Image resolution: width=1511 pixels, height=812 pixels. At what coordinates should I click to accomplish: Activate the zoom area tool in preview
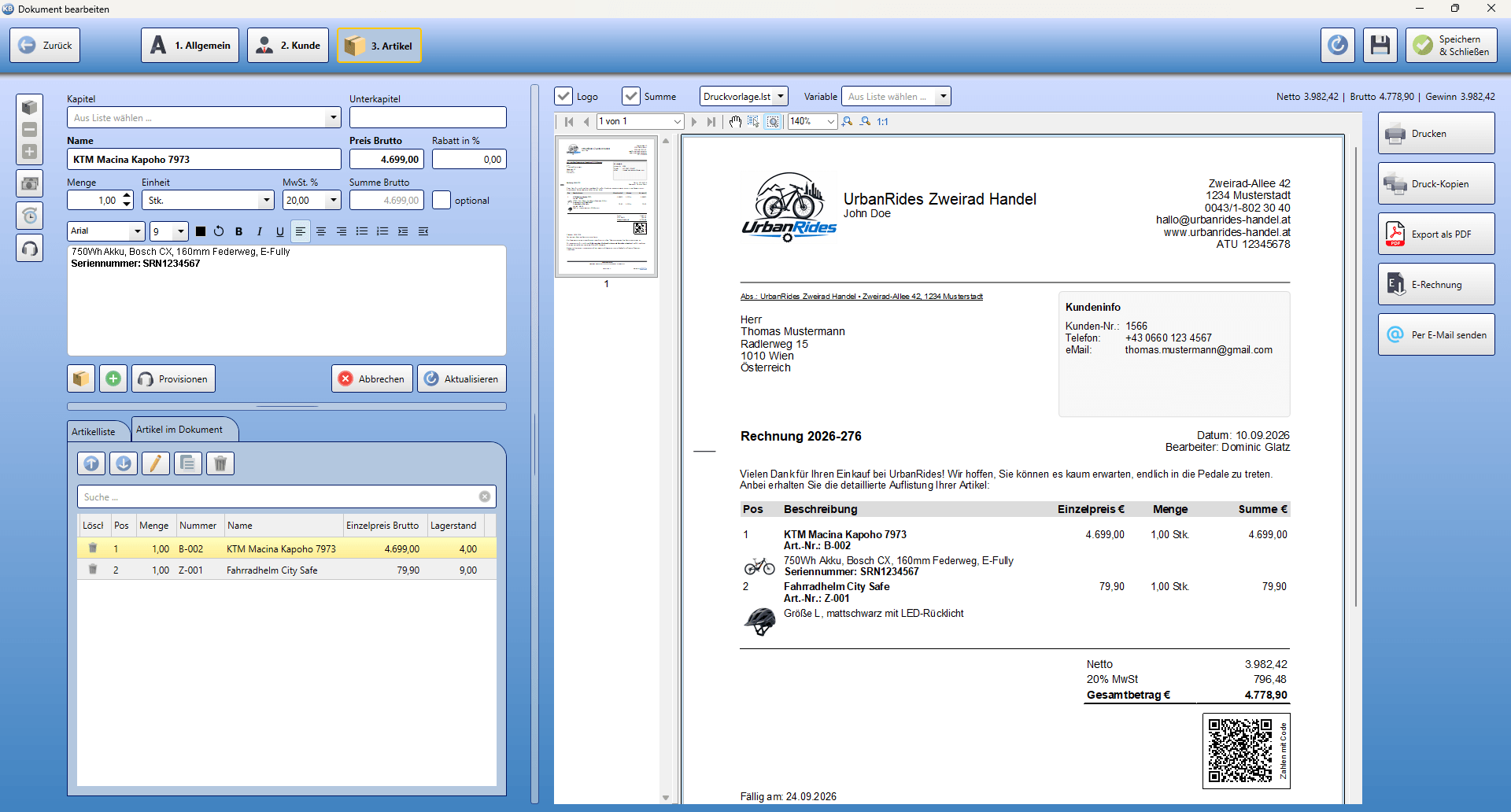click(x=774, y=121)
